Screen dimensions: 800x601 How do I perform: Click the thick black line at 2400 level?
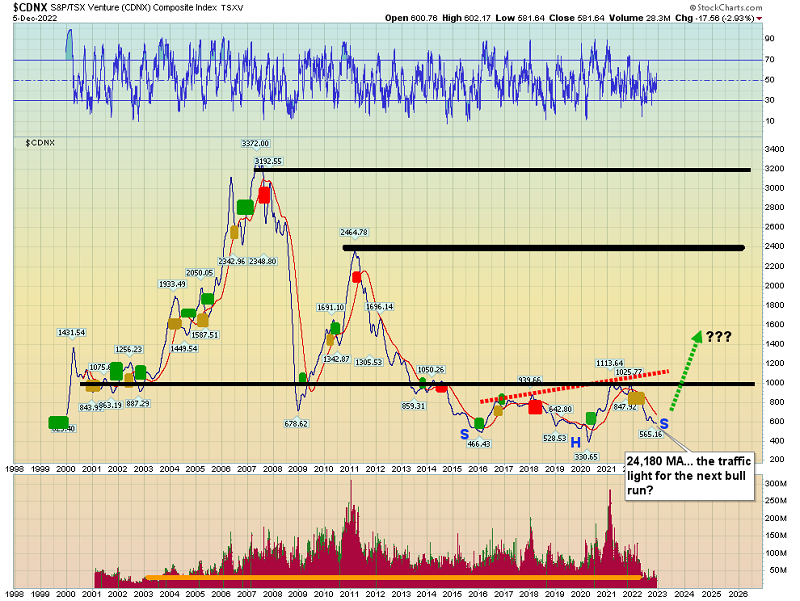545,247
